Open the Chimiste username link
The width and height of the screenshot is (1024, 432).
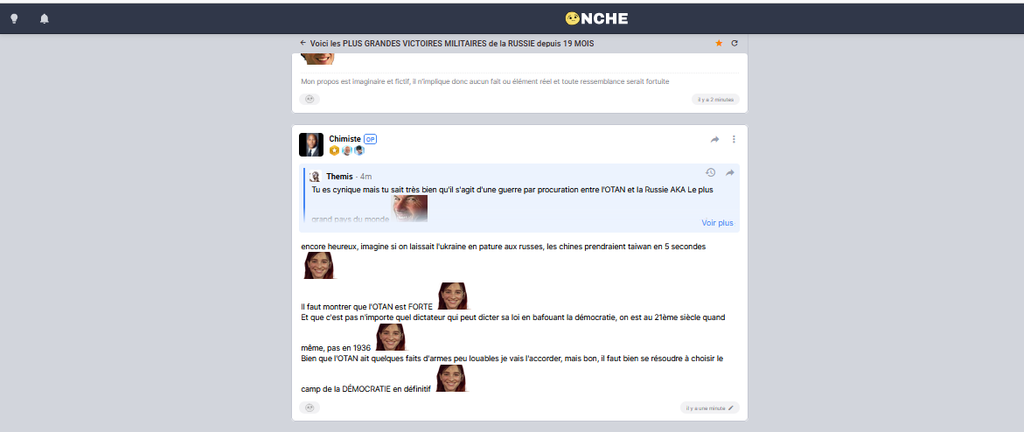coord(344,139)
